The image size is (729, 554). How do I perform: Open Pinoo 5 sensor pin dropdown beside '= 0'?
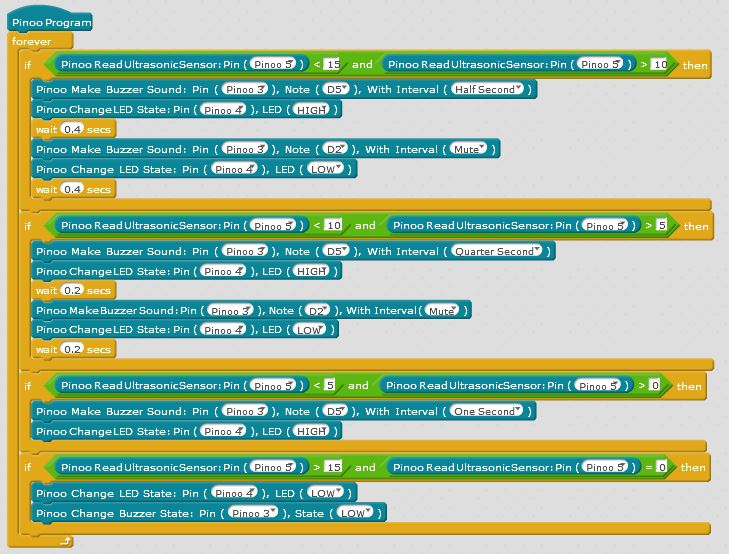tap(605, 467)
